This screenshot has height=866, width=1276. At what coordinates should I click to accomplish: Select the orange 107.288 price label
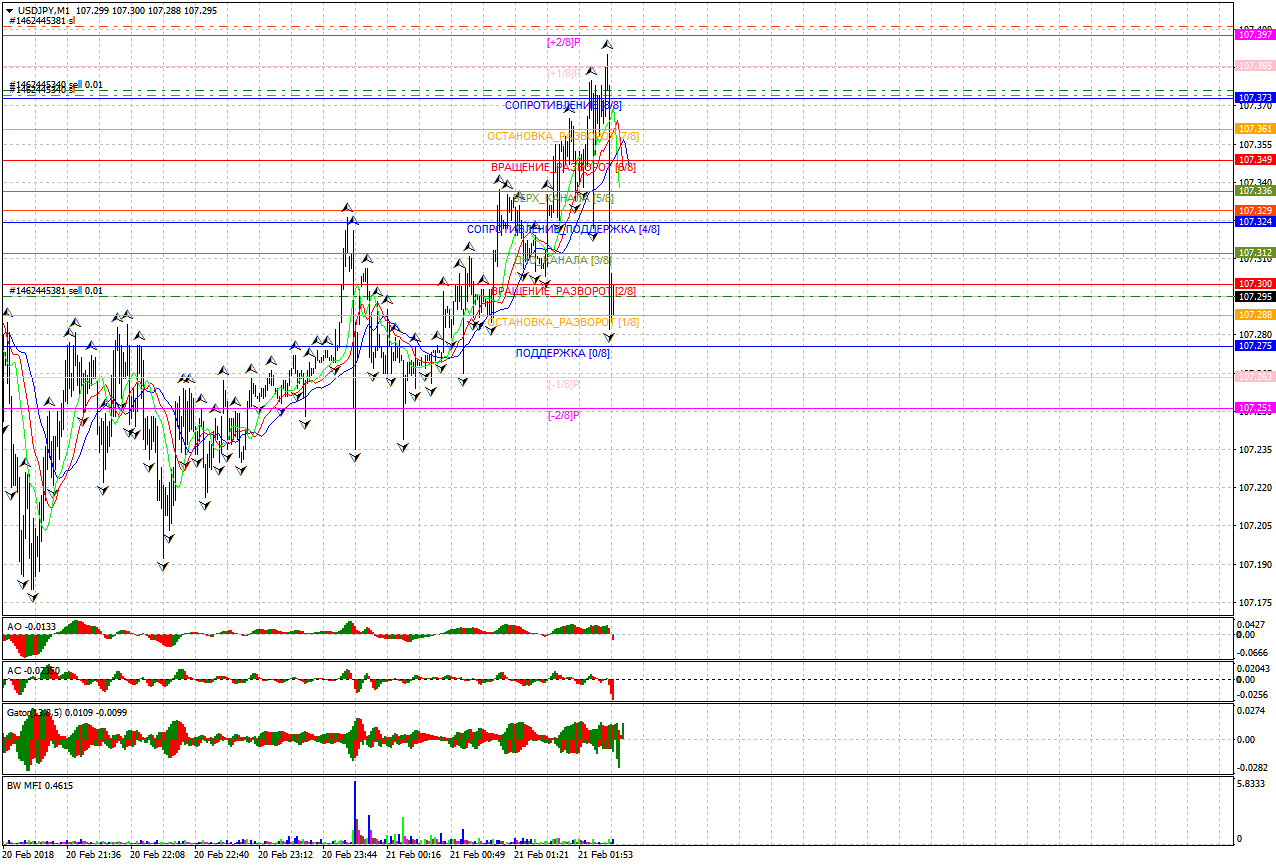1255,315
